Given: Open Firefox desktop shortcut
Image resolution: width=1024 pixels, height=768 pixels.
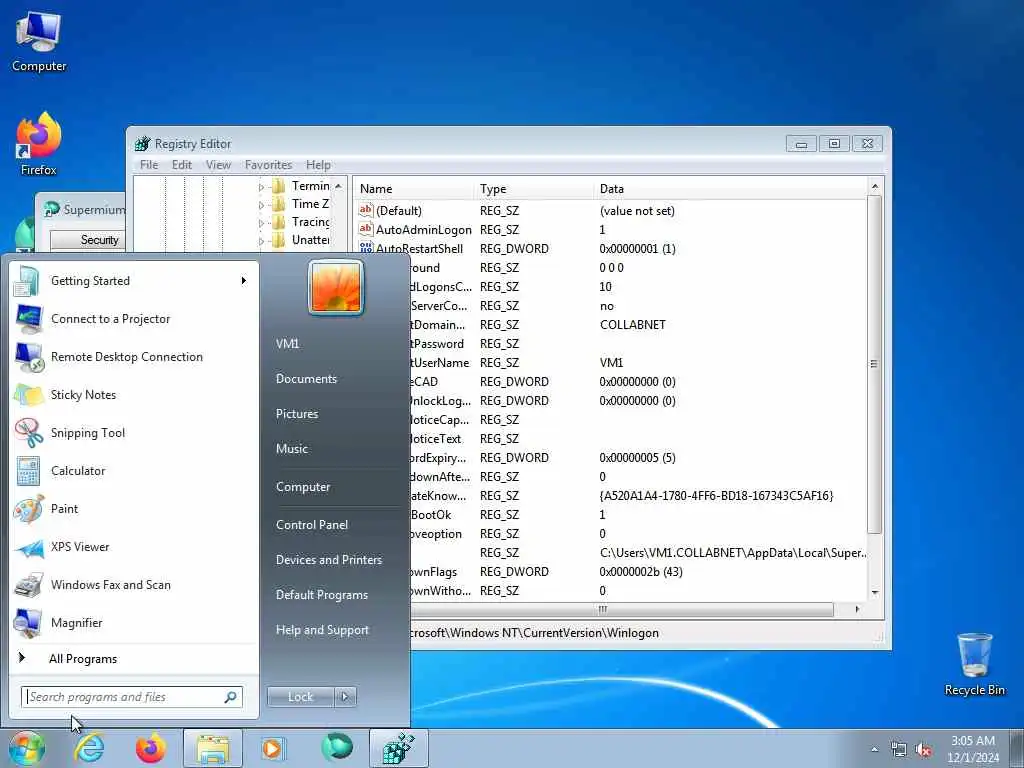Looking at the screenshot, I should point(39,144).
